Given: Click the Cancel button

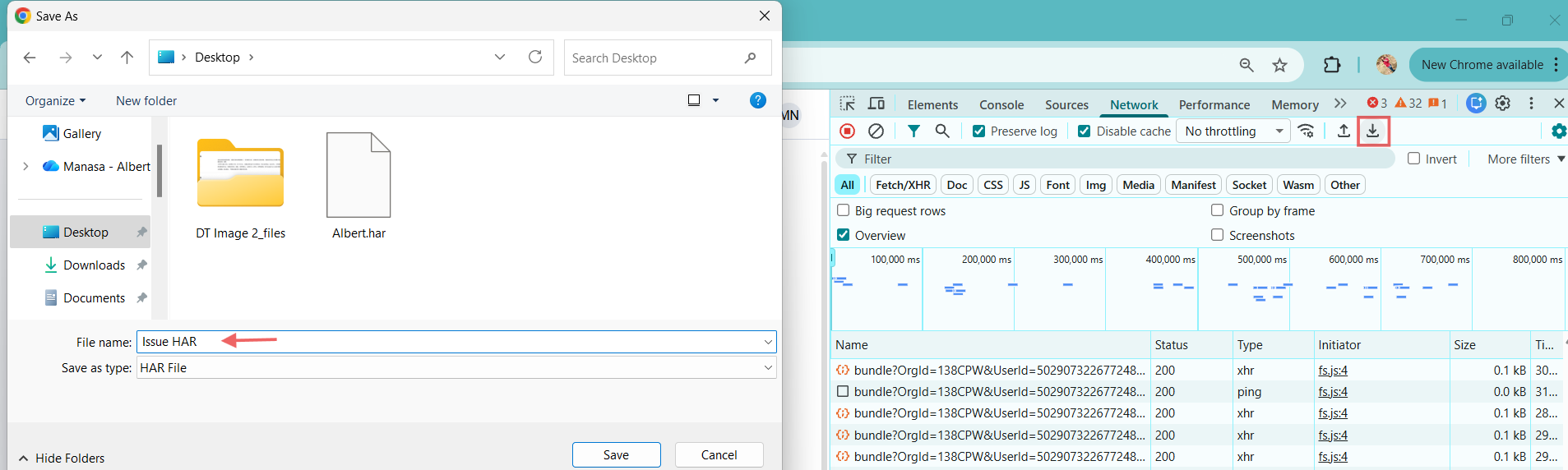Looking at the screenshot, I should coord(719,454).
